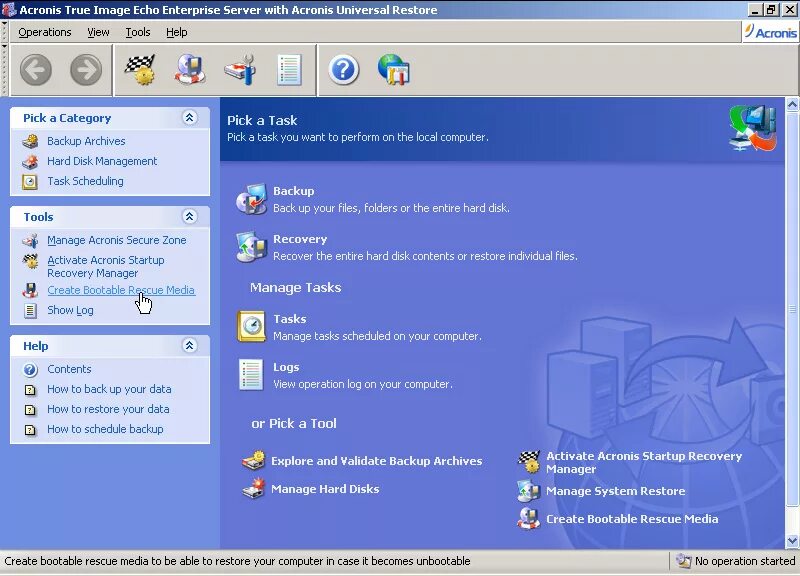The image size is (800, 576).
Task: Click sidebar Activate Acronis Startup Recovery Manager link
Action: (x=106, y=267)
